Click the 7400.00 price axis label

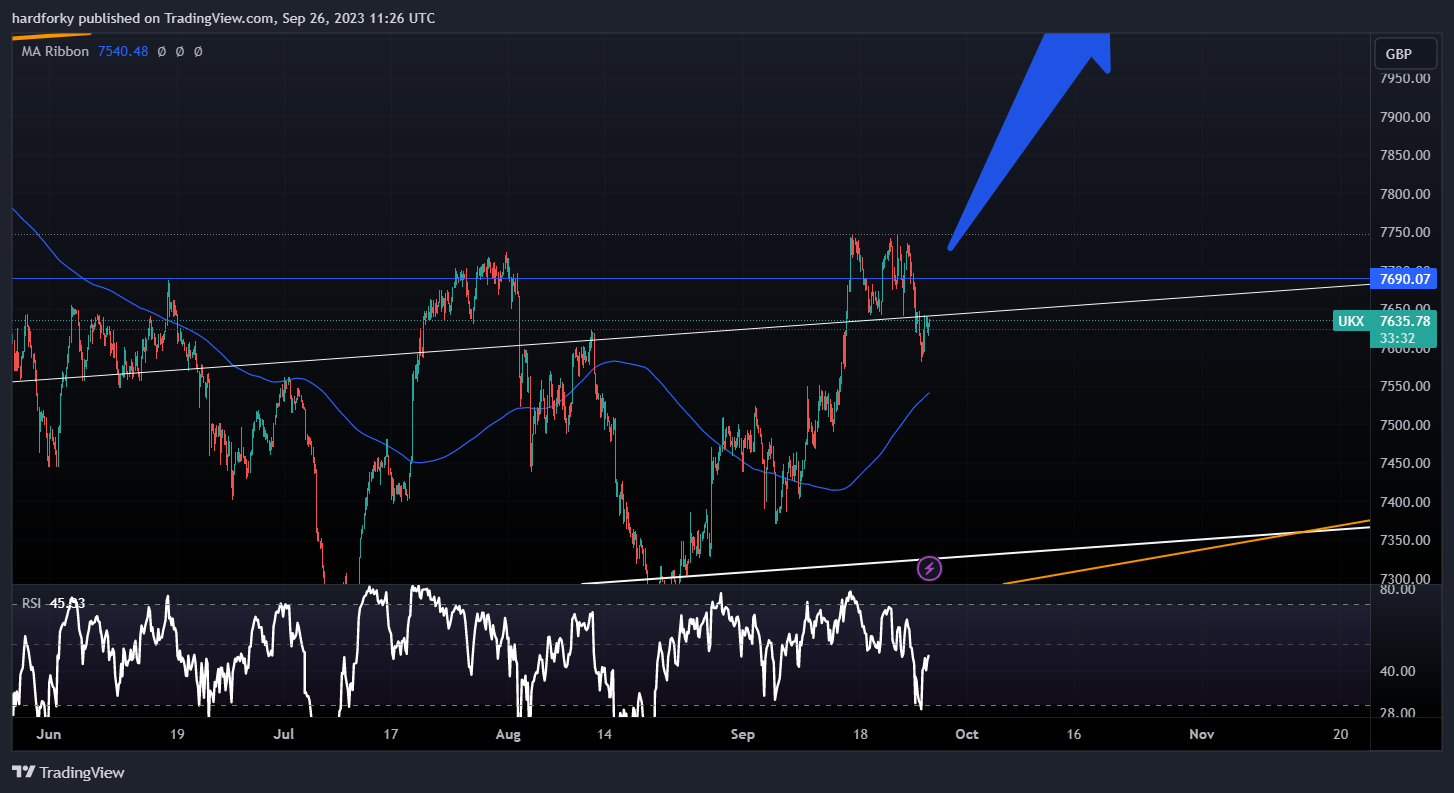pyautogui.click(x=1404, y=502)
